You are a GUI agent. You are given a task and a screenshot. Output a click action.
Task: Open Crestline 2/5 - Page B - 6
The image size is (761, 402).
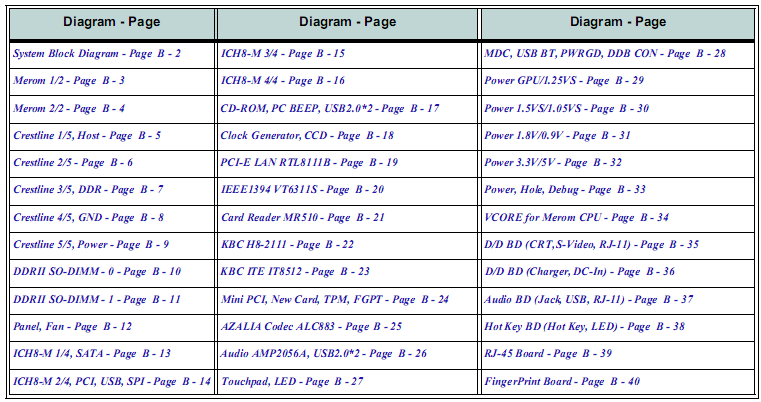[x=73, y=163]
